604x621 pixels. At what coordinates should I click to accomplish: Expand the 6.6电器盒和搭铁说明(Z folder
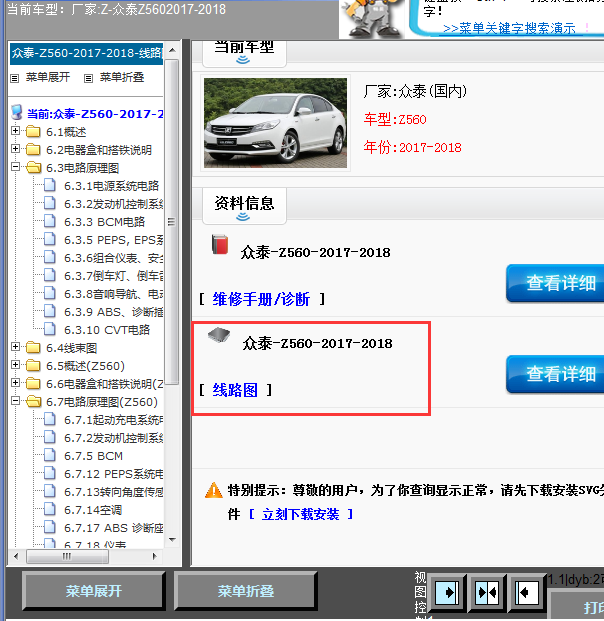15,383
